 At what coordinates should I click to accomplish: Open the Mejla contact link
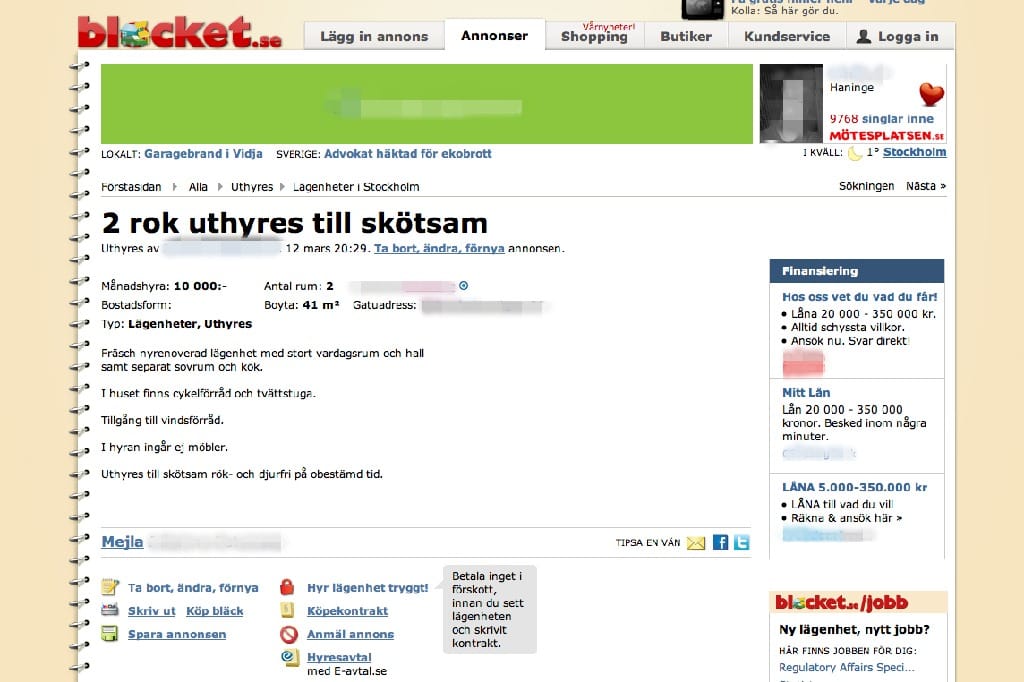pos(122,542)
